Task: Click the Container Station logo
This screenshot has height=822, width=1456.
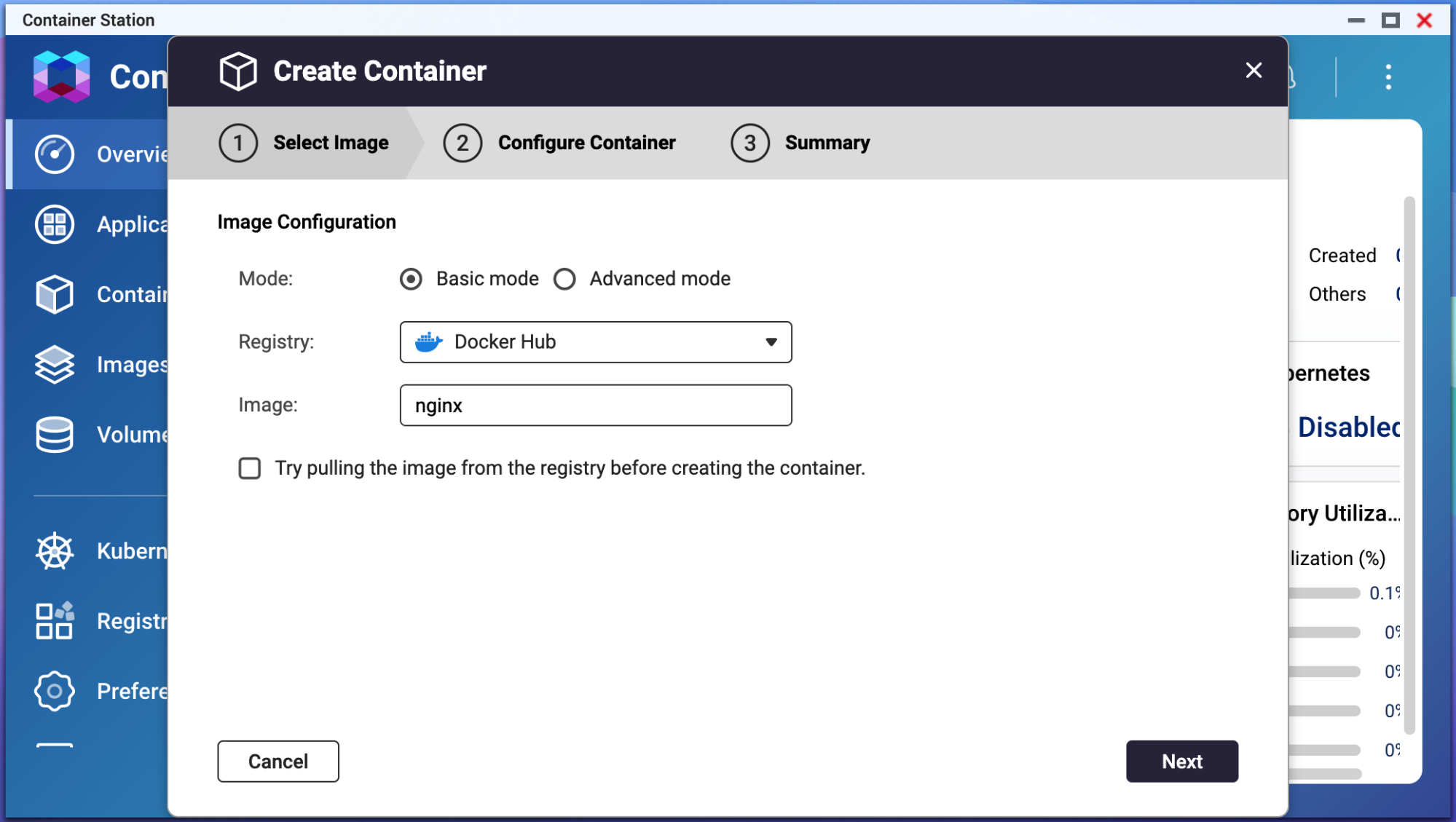Action: click(x=62, y=76)
